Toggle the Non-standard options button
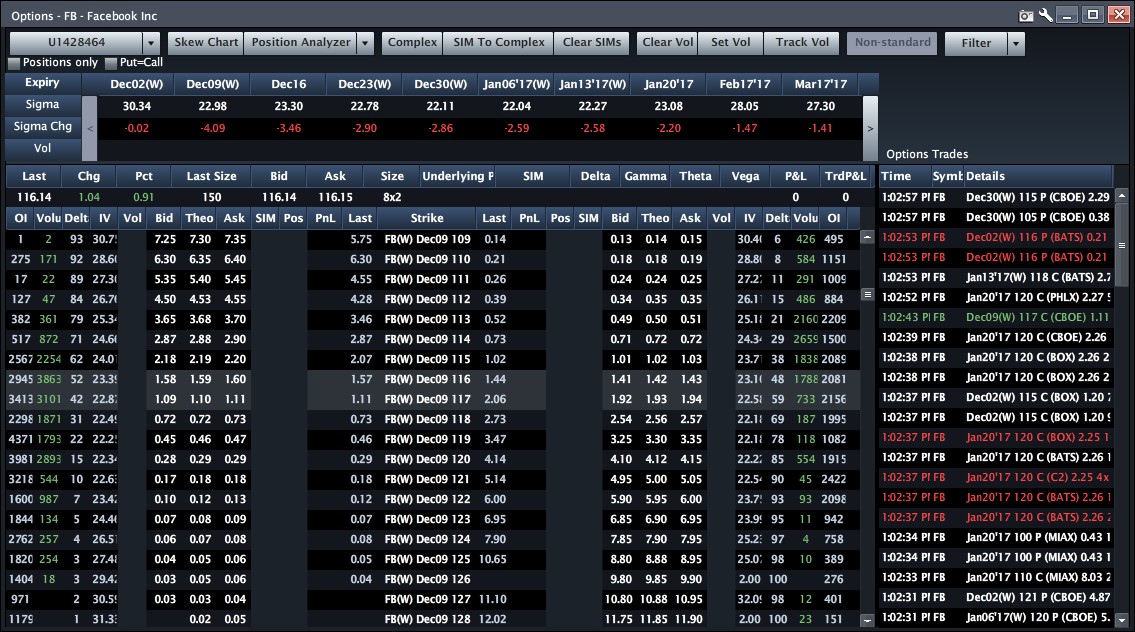This screenshot has height=632, width=1135. point(893,43)
